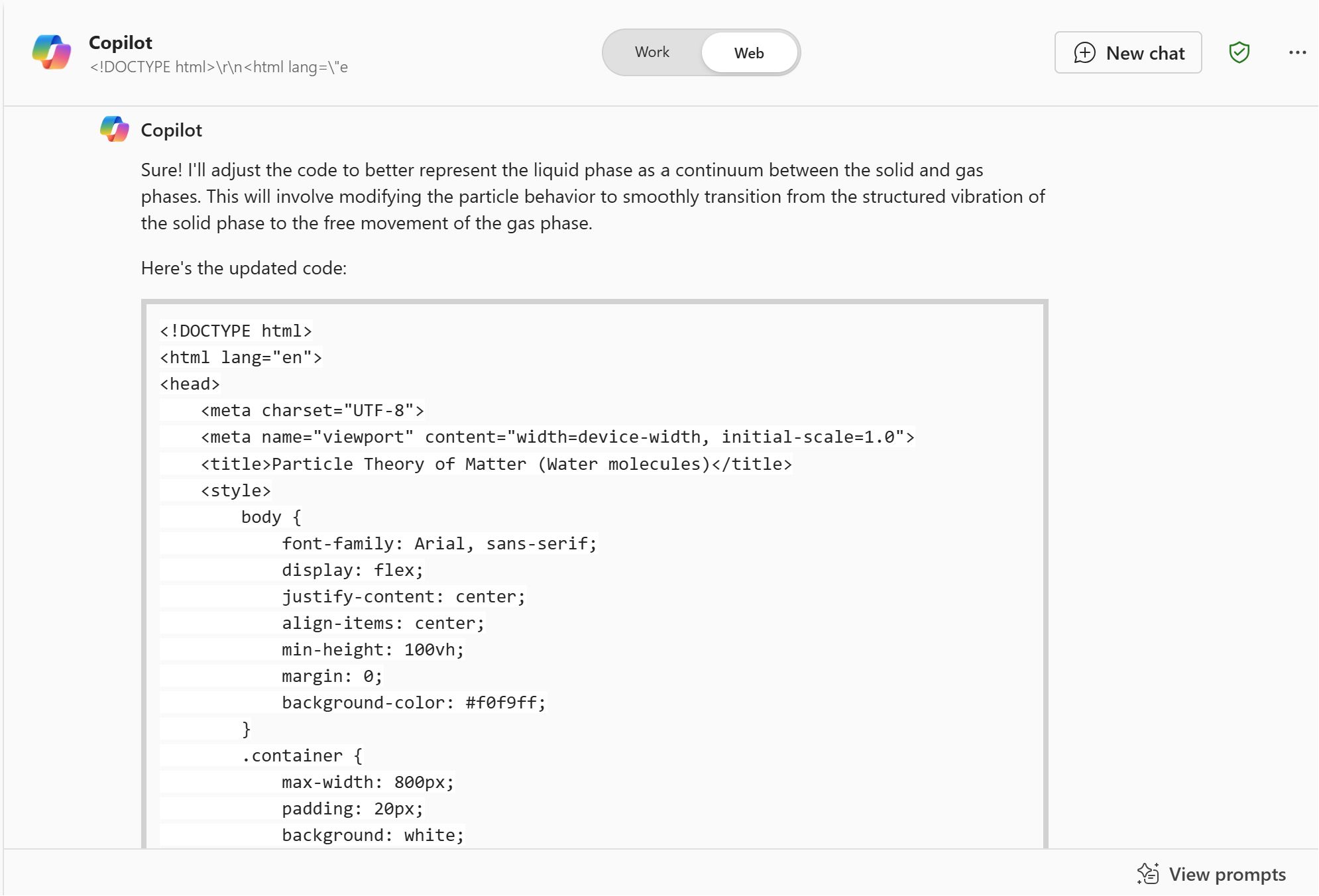Select the Web mode option
This screenshot has width=1319, height=896.
point(749,52)
